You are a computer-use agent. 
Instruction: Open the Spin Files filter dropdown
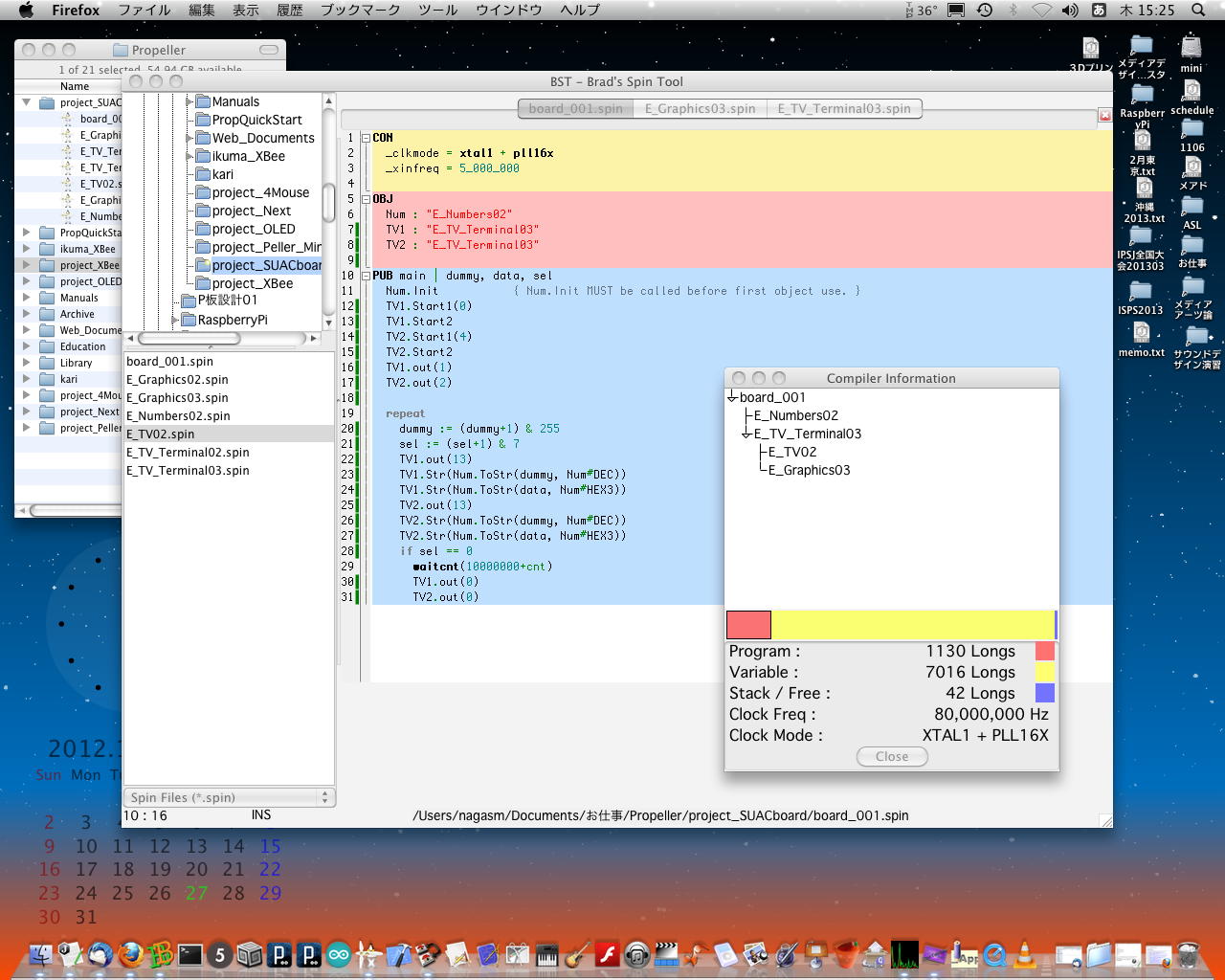[x=230, y=797]
